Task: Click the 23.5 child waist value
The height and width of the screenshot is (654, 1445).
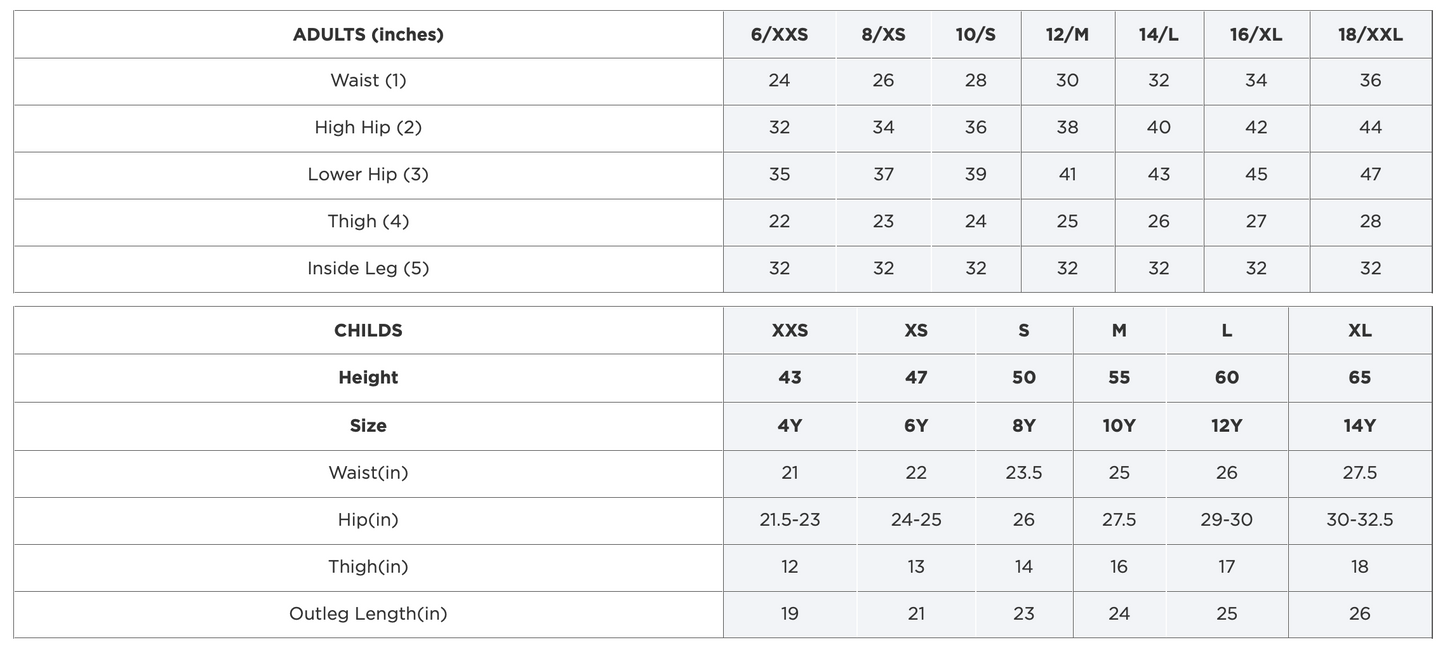Action: 1023,472
